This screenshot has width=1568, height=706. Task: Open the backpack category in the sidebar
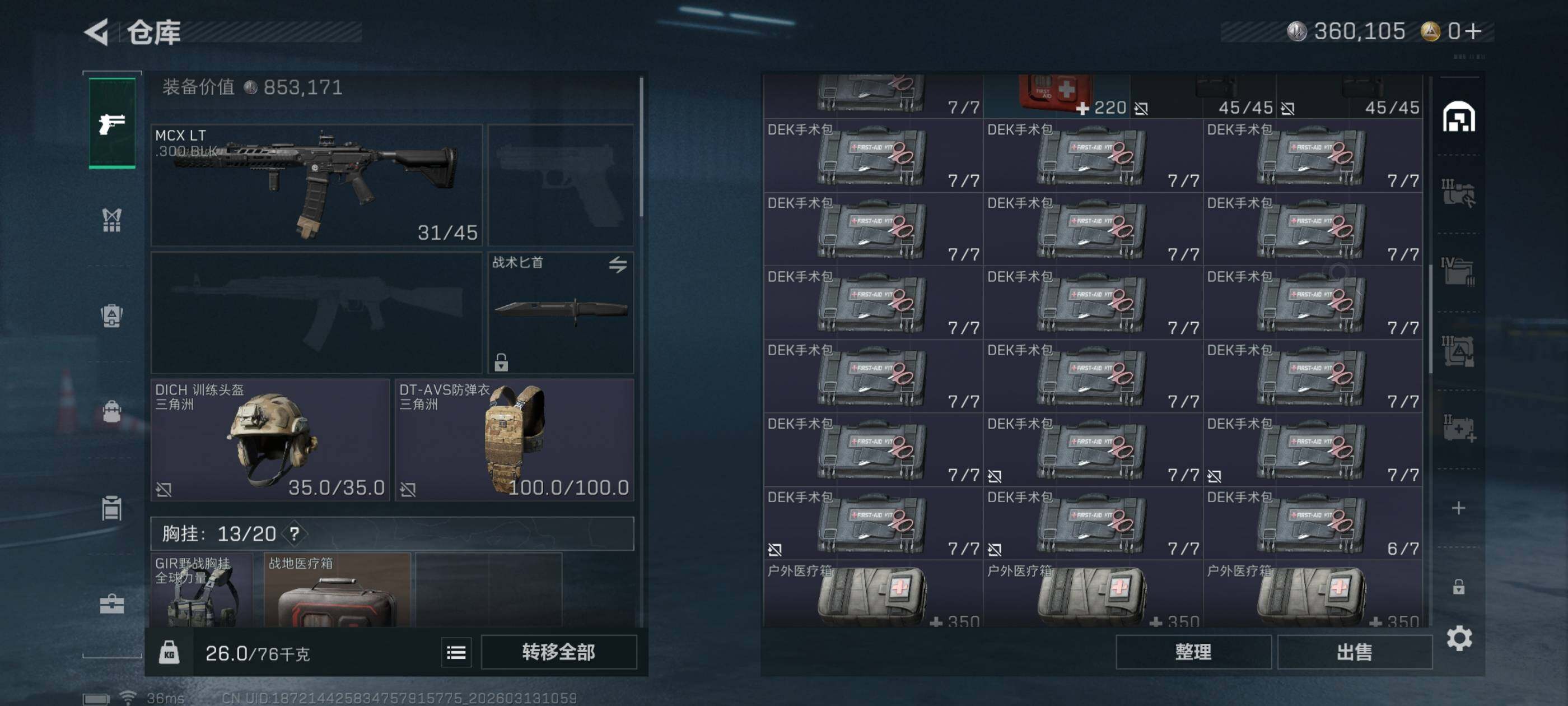(x=112, y=412)
